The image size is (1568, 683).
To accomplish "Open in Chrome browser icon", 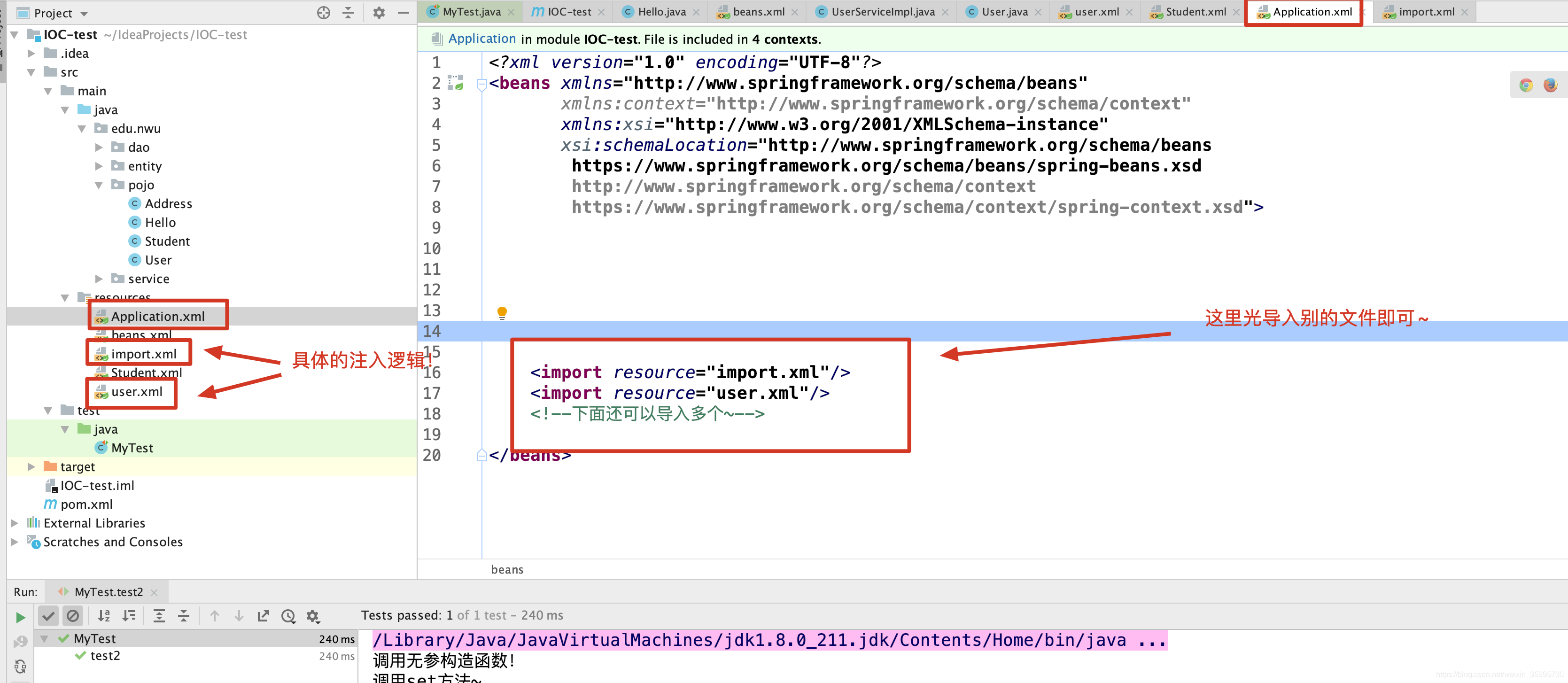I will tap(1525, 85).
